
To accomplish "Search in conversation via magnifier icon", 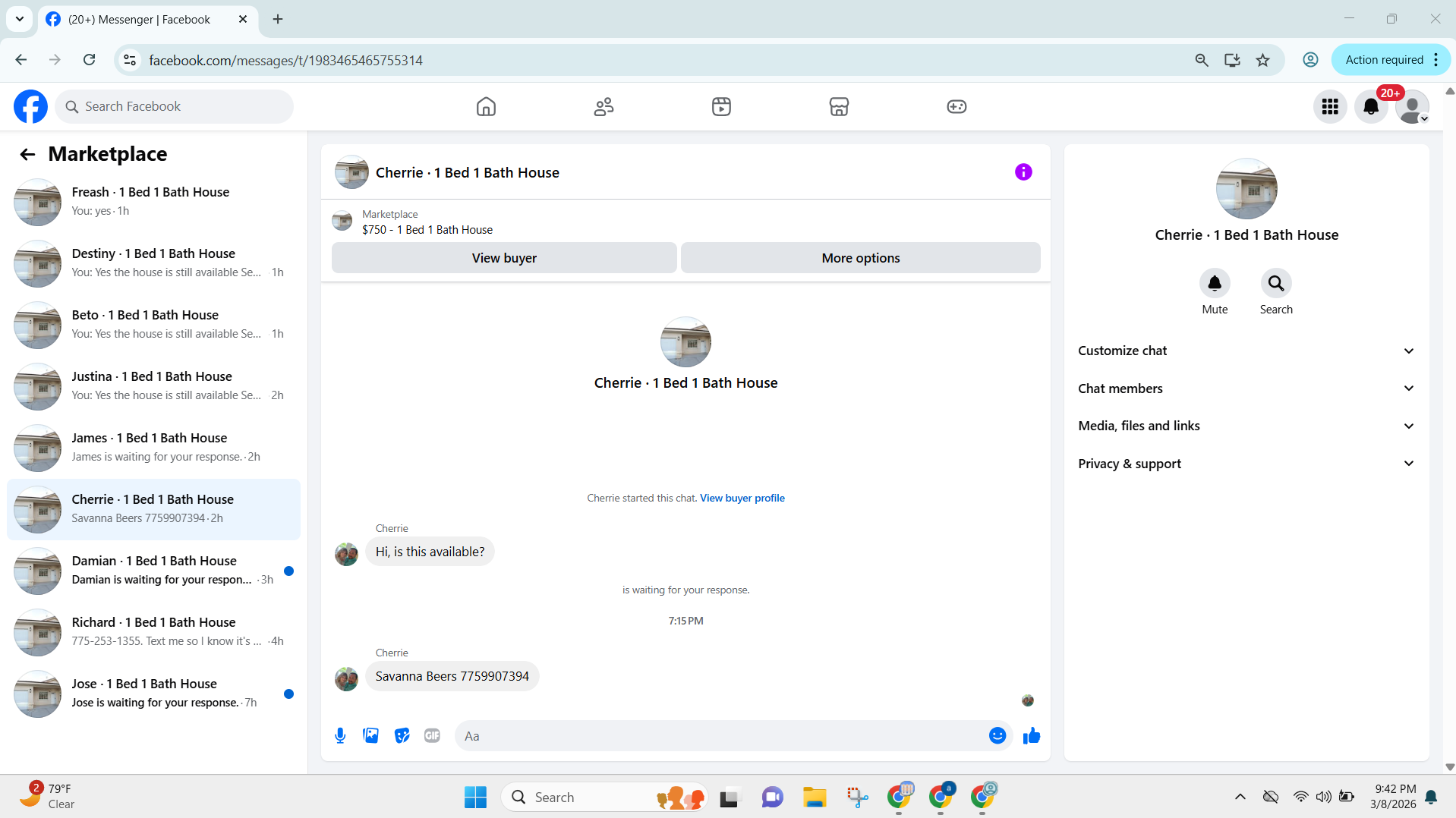I will click(1276, 283).
